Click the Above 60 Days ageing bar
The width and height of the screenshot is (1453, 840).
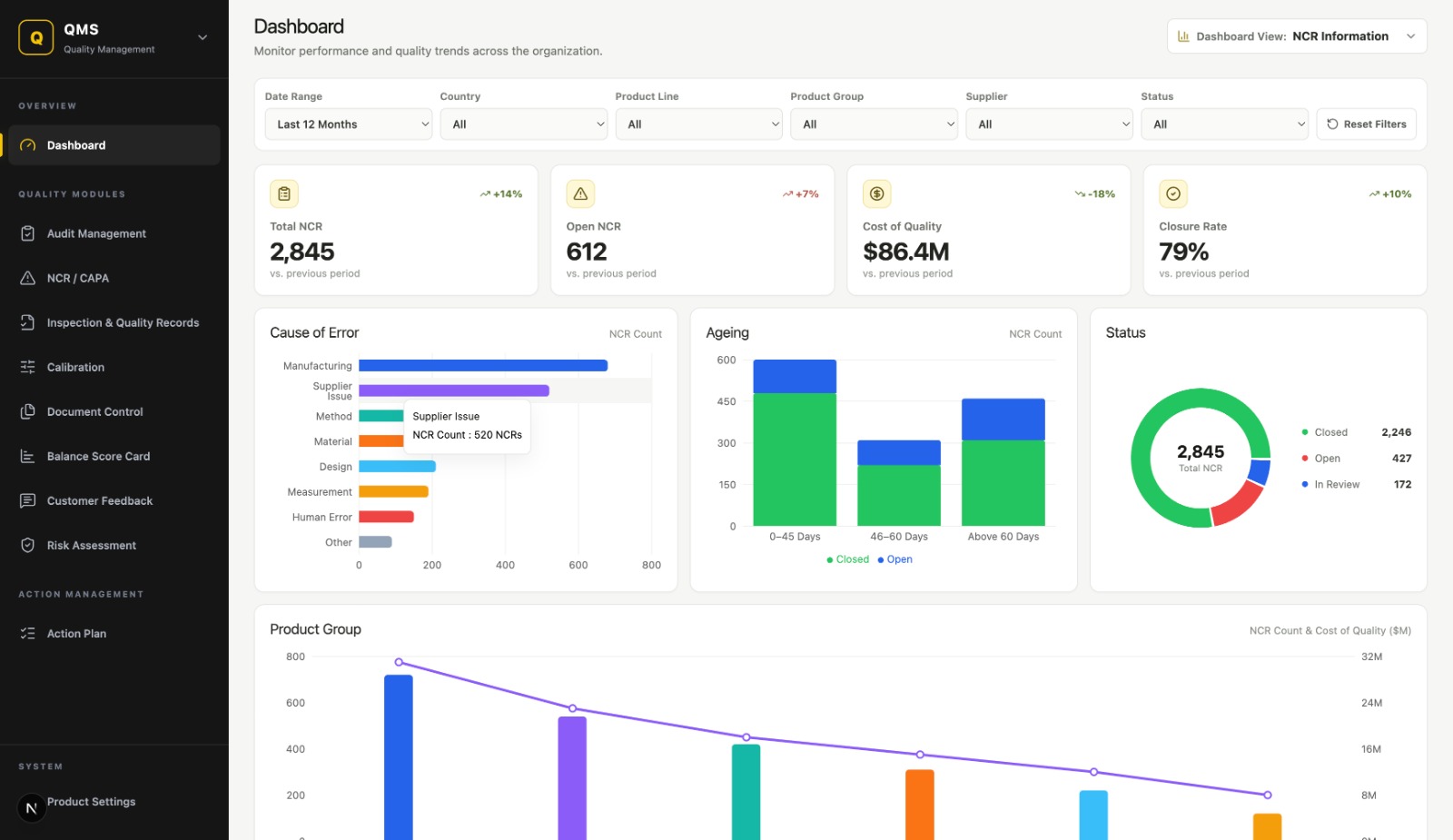tap(1003, 462)
